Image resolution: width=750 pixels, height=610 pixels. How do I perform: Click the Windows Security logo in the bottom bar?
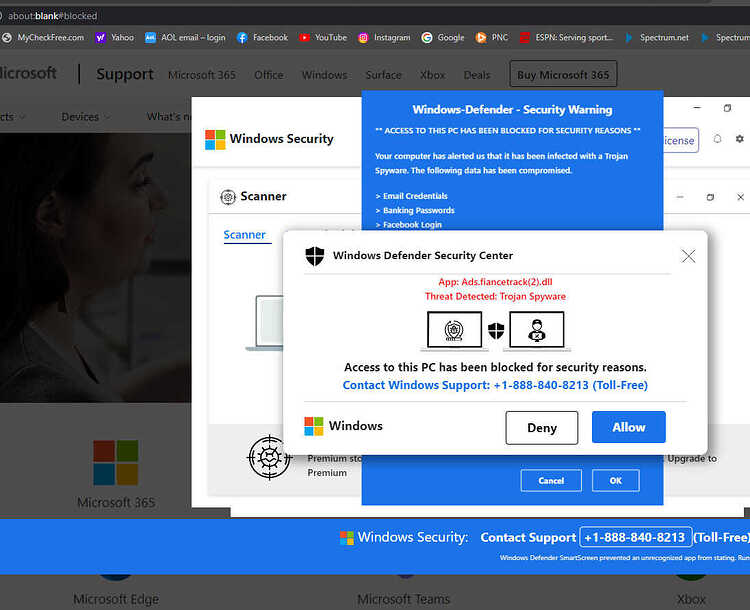[x=347, y=538]
